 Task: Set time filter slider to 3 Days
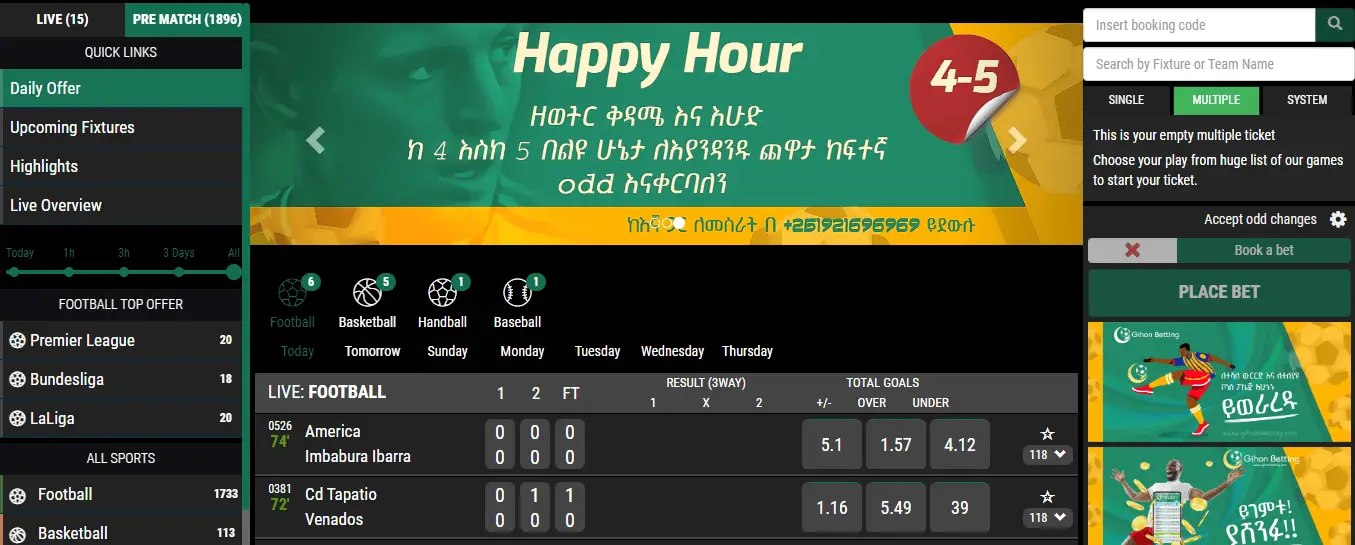tap(179, 271)
